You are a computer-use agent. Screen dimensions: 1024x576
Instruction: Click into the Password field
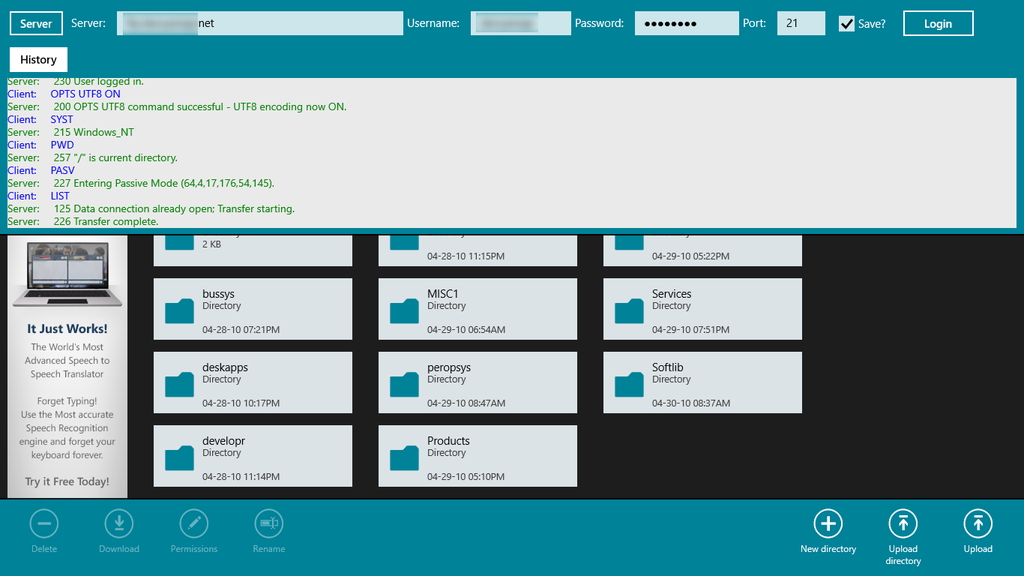point(686,23)
